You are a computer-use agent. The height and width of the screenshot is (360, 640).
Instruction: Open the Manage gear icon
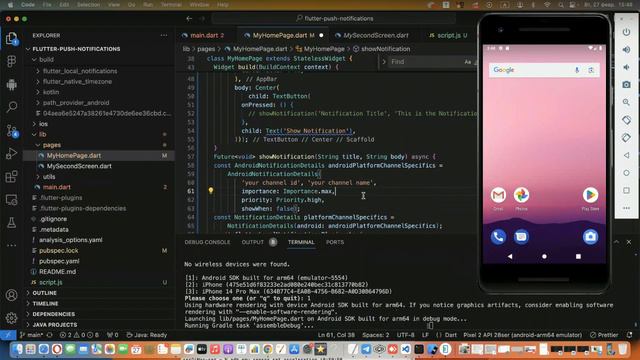click(11, 318)
